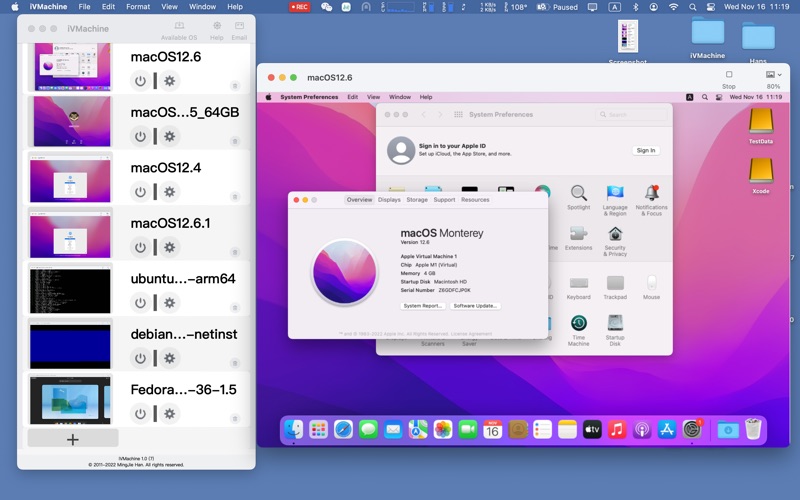This screenshot has height=500, width=800.
Task: Stop the running macOS12.6 VM
Action: pos(729,80)
